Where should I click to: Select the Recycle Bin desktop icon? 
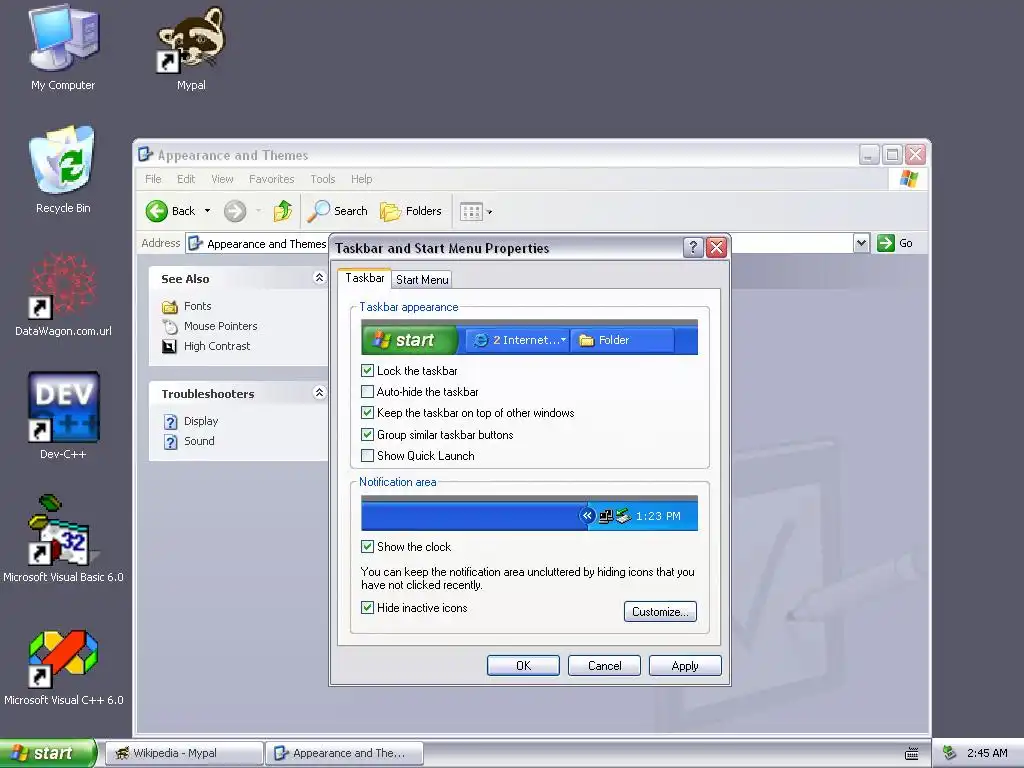point(63,160)
